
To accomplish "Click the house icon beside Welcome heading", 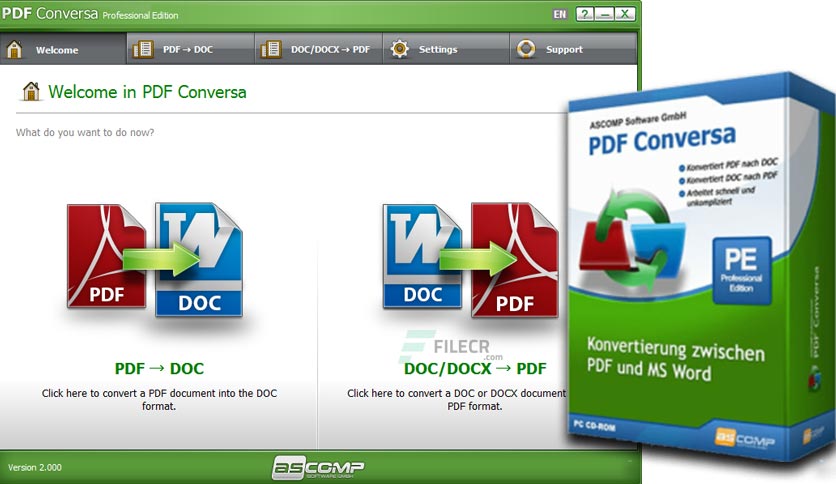I will [x=31, y=91].
